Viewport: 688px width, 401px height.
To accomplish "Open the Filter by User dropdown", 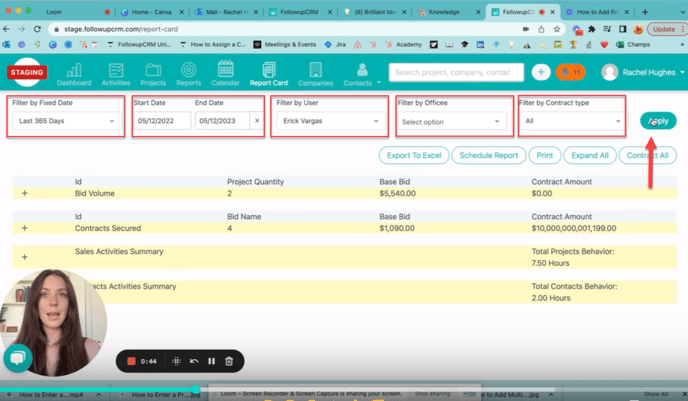I will (x=331, y=121).
